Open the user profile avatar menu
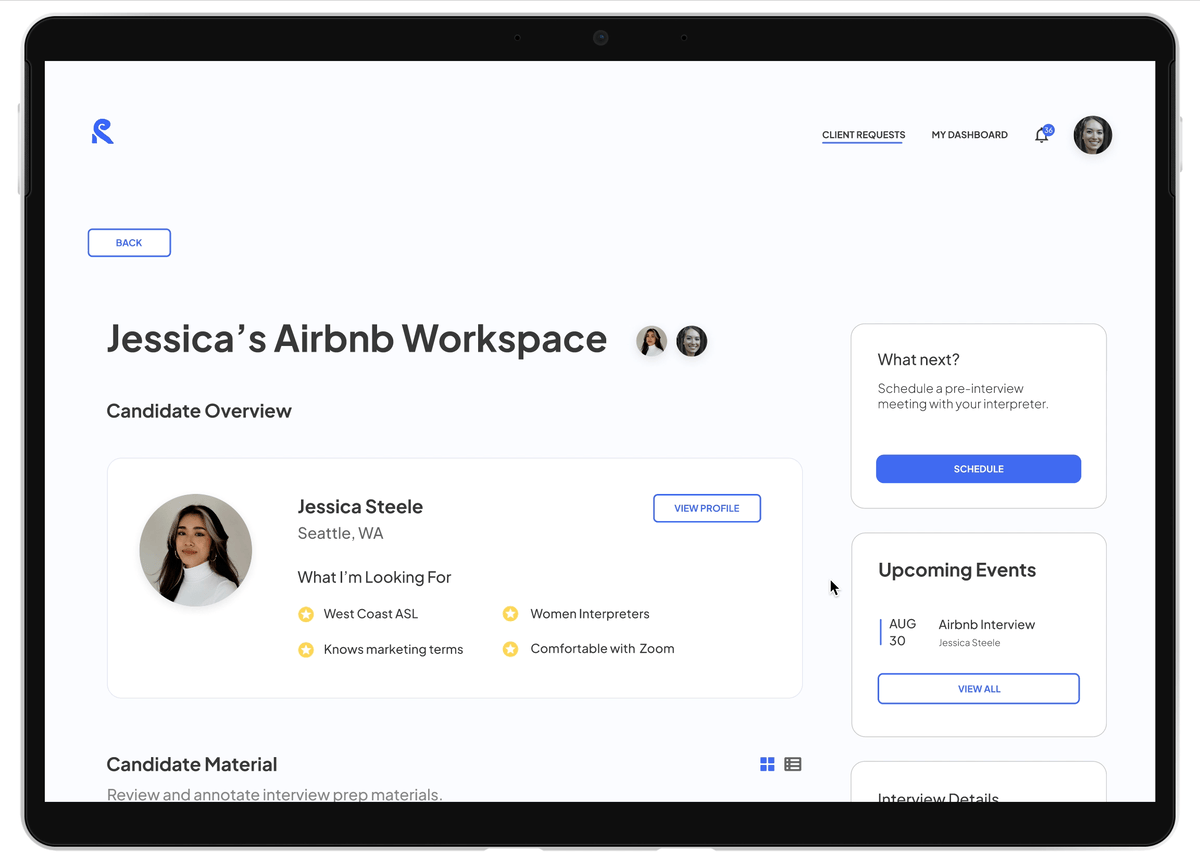This screenshot has width=1200, height=866. [1092, 135]
